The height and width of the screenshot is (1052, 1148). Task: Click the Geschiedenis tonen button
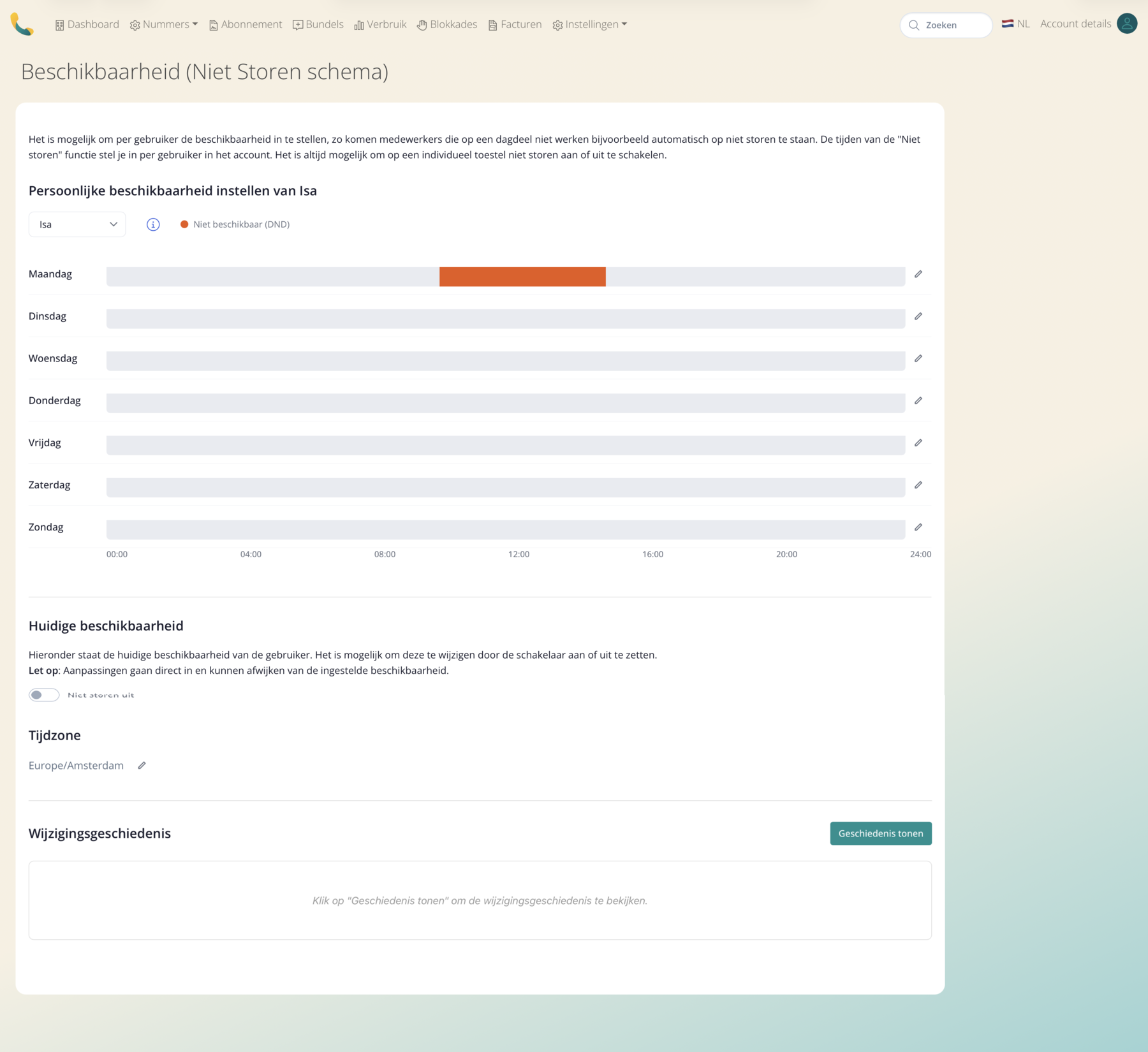881,833
